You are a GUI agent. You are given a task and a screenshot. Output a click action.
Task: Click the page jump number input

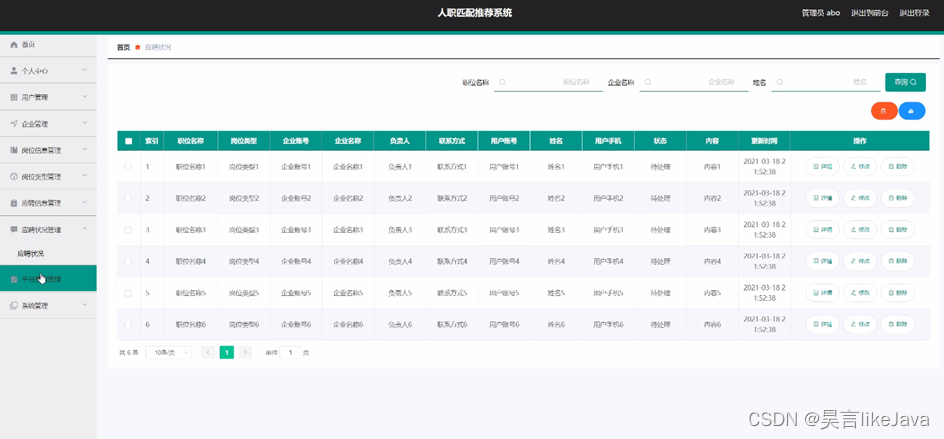(290, 352)
